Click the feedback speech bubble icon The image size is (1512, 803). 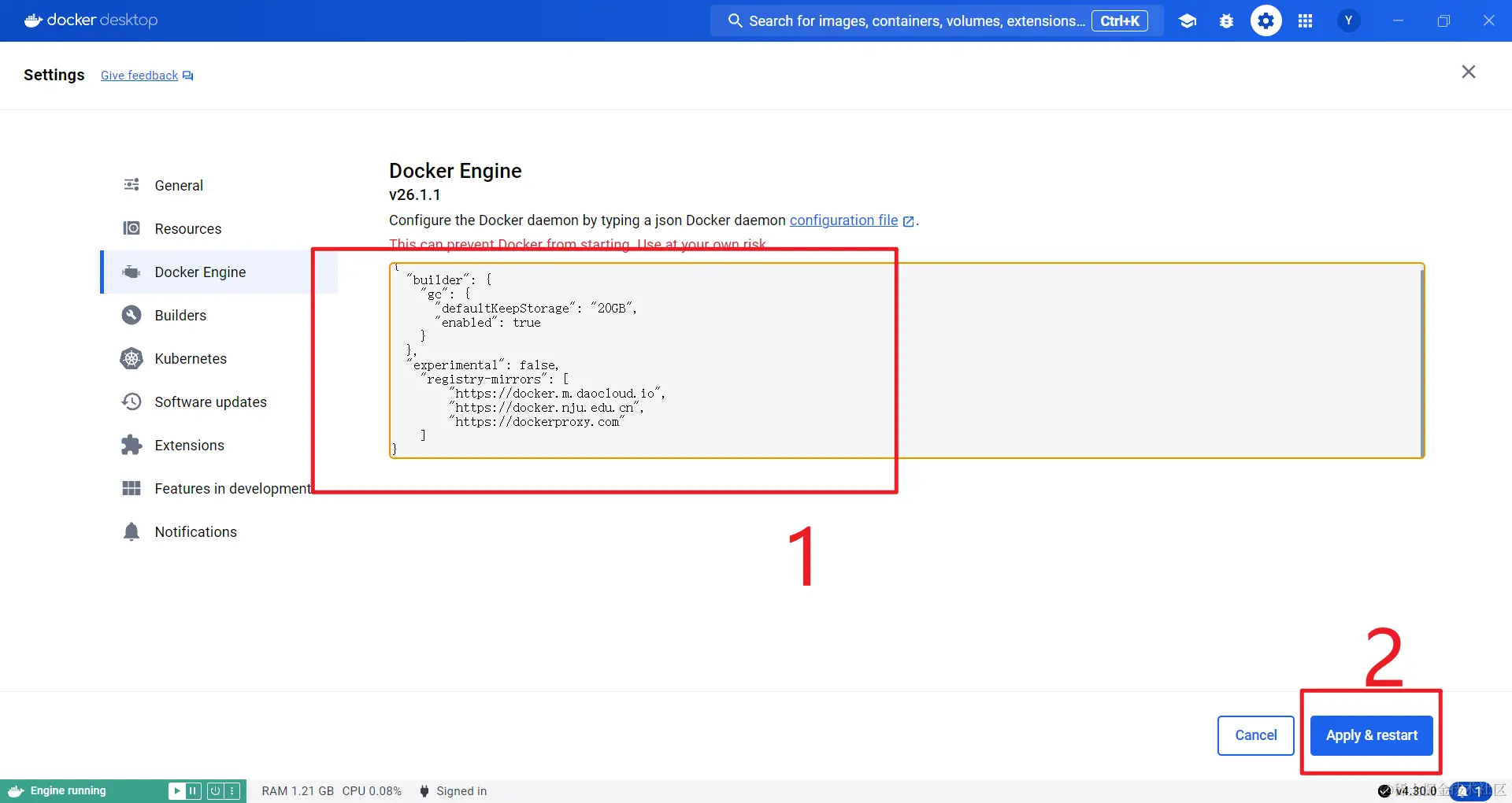188,76
